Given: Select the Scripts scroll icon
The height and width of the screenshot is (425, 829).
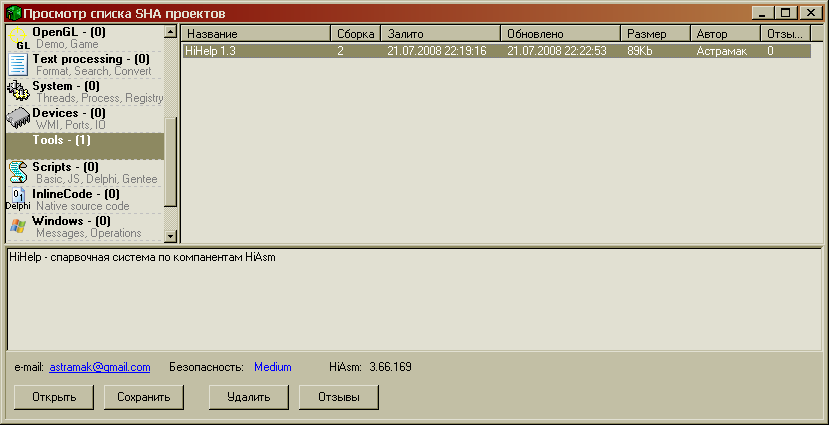Looking at the screenshot, I should coord(18,173).
